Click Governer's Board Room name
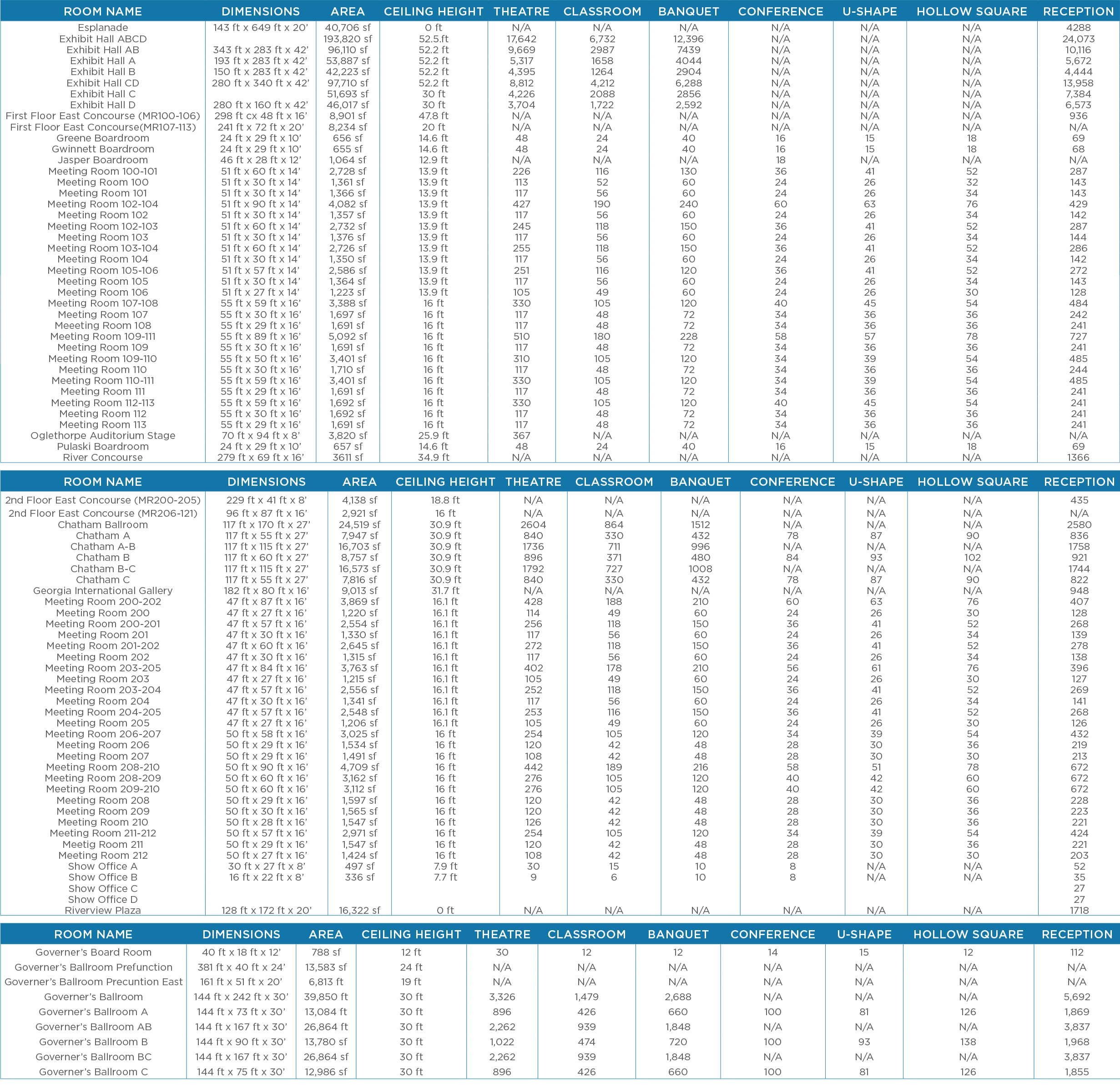Screen dimensions: 1120x1088 (x=93, y=952)
